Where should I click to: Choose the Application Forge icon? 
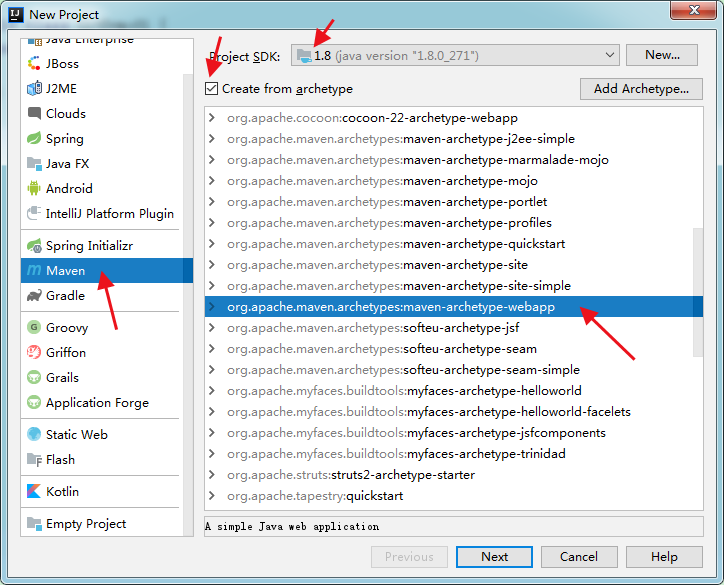34,402
